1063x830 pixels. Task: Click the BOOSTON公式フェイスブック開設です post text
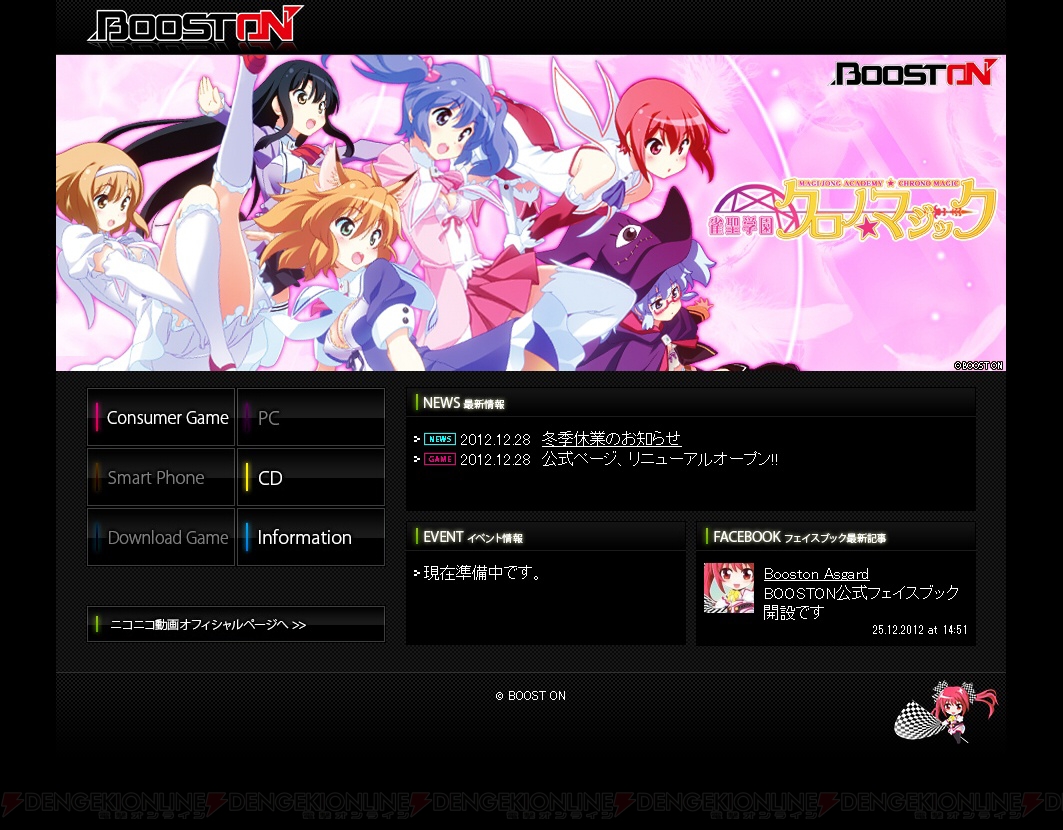861,602
